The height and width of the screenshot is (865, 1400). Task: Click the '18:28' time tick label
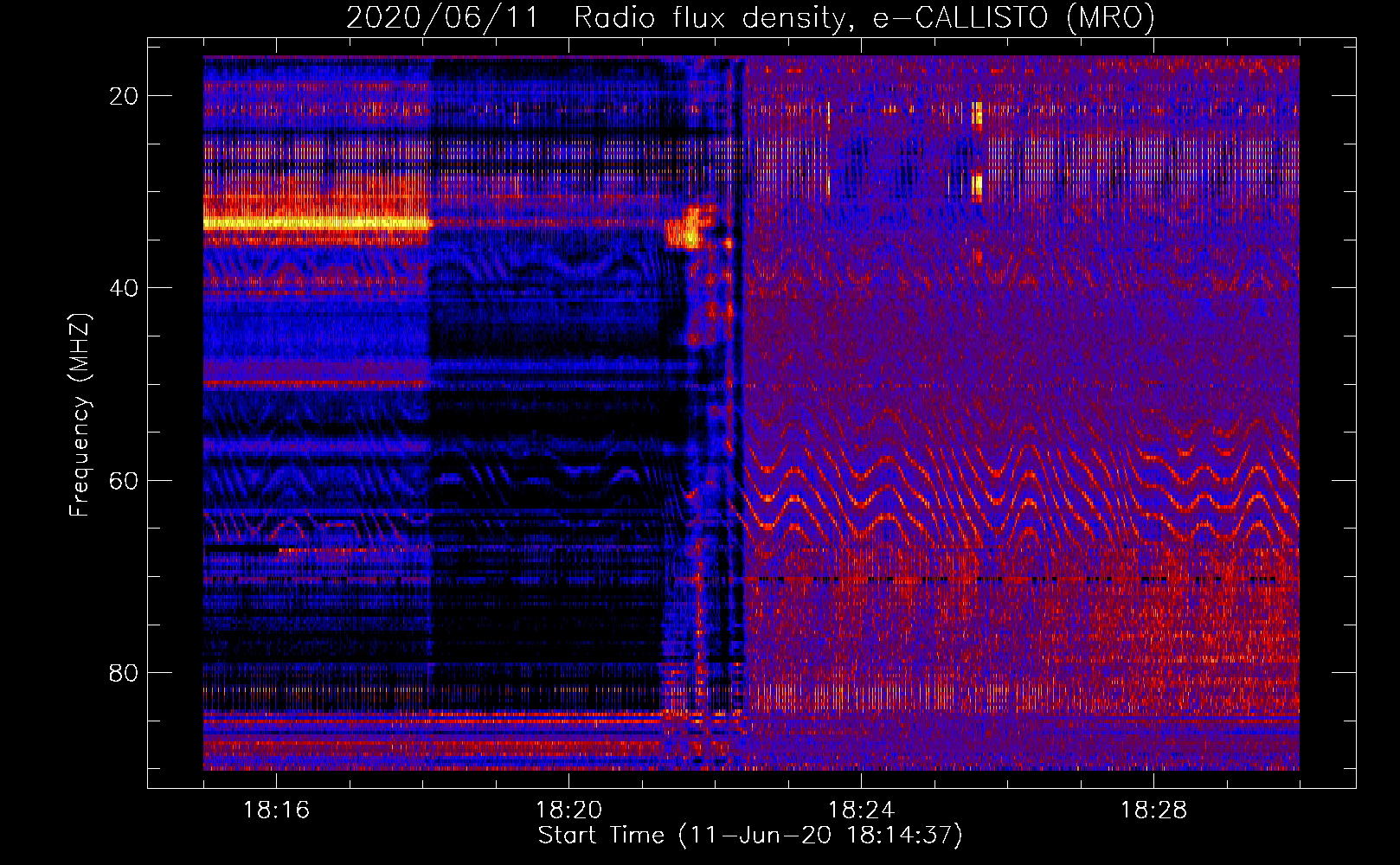coord(1153,811)
